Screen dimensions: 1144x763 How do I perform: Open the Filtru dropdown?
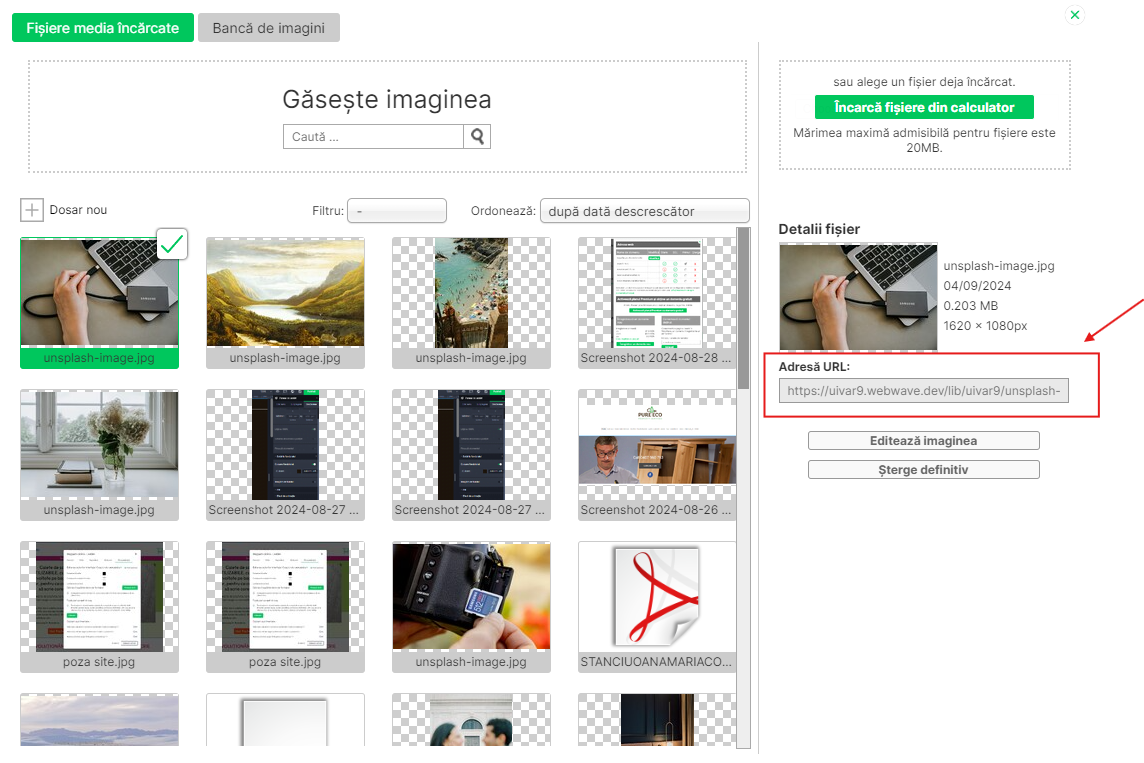(x=396, y=211)
